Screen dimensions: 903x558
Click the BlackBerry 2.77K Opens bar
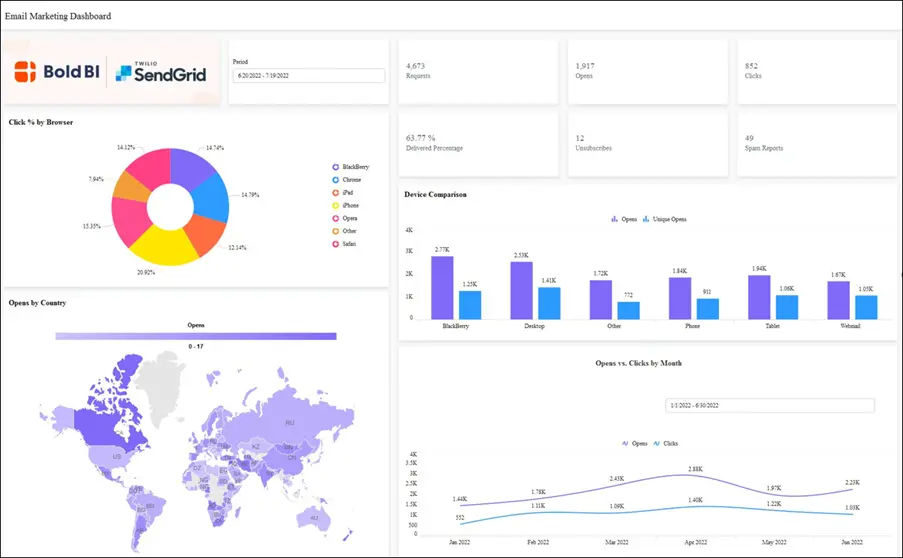(x=442, y=287)
